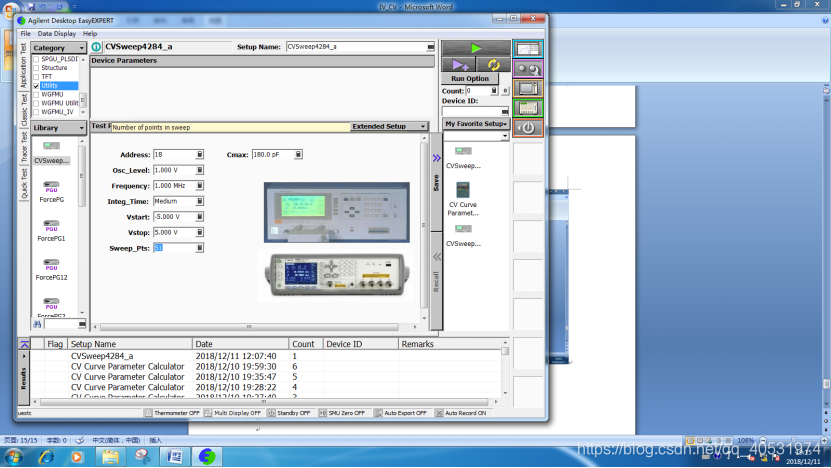
Task: Click the Save double-arrow icon
Action: (436, 158)
